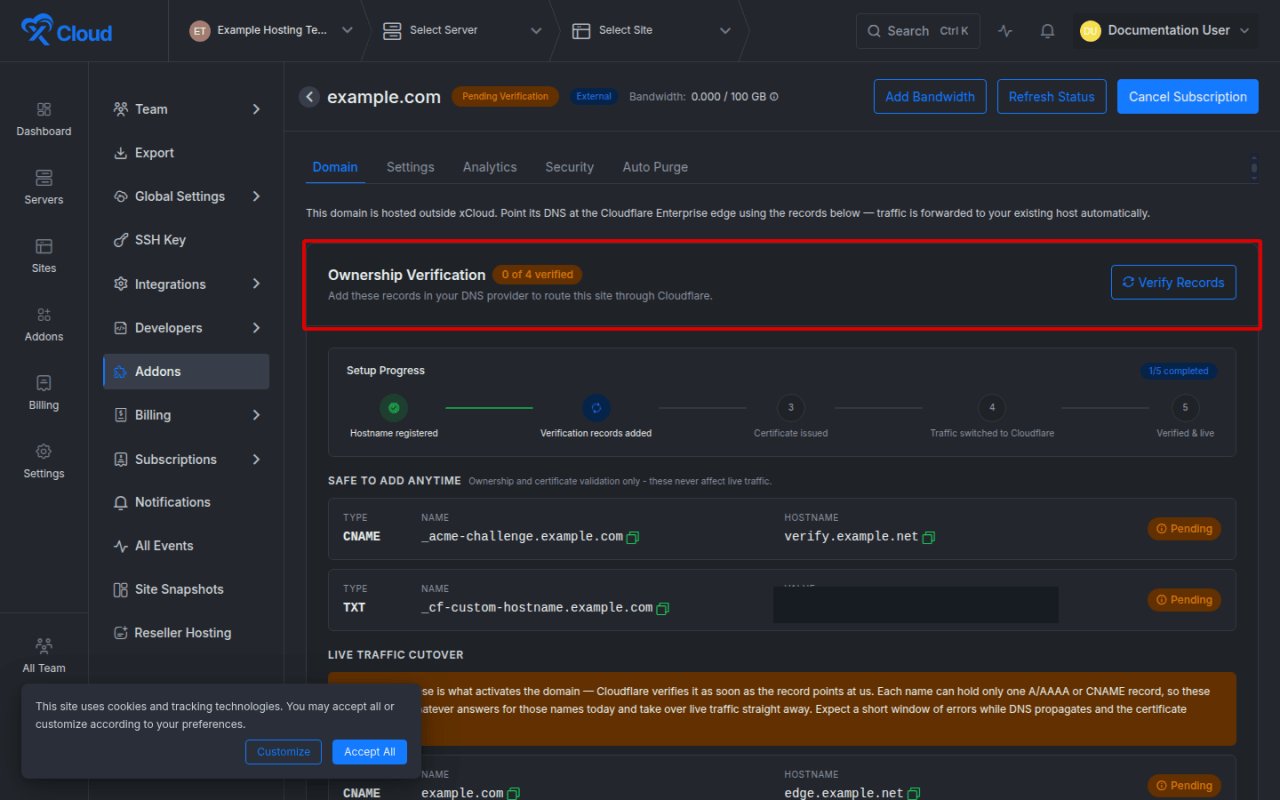Open the Documentation User account menu

coord(1165,31)
